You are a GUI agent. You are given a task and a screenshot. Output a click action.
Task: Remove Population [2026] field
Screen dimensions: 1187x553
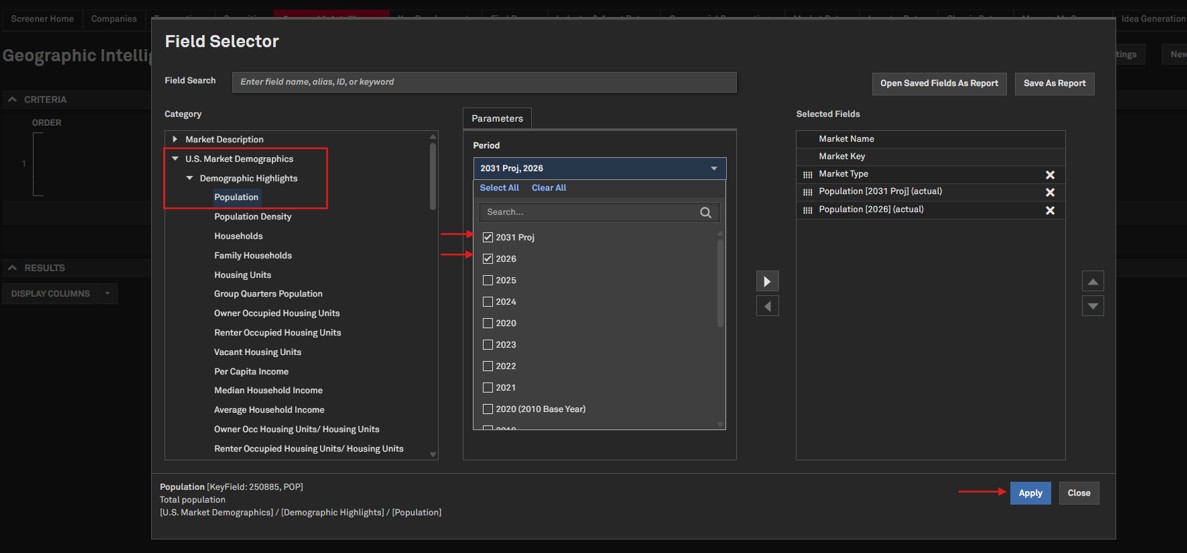tap(1049, 210)
